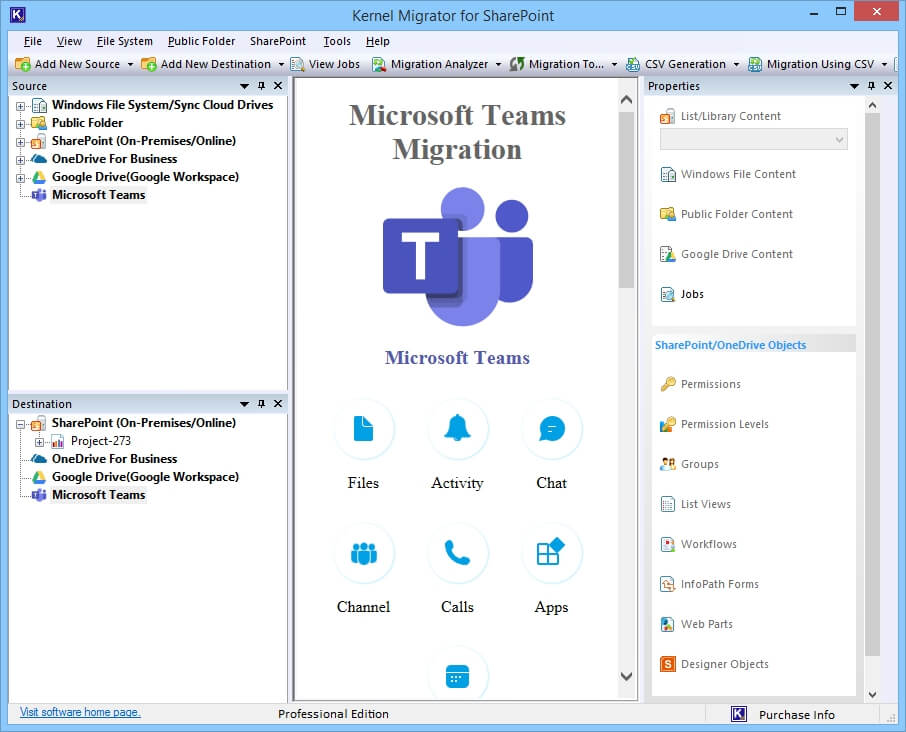Click the Google Drive Content icon
Viewport: 906px width, 732px height.
667,254
